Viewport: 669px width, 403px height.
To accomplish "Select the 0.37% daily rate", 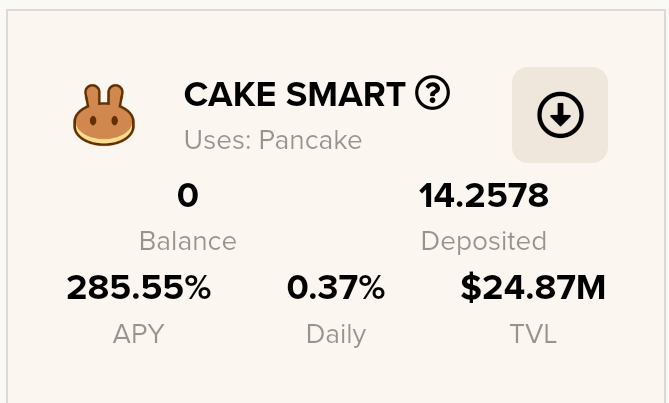I will click(x=336, y=288).
